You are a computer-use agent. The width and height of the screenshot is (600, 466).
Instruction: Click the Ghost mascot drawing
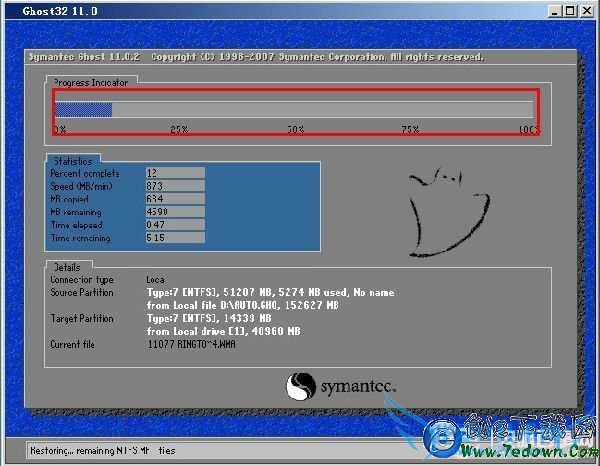(449, 212)
